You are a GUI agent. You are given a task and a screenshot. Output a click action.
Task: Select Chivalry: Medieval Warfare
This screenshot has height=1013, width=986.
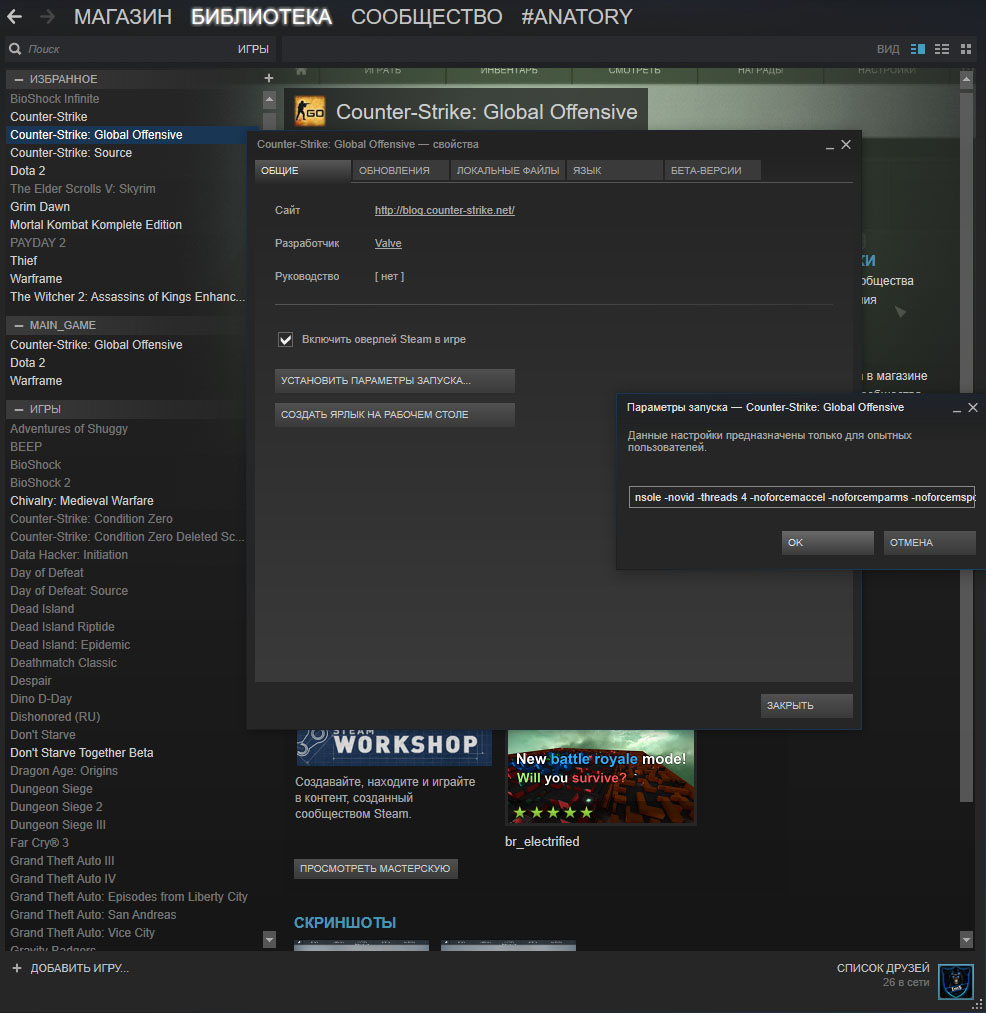pos(81,501)
